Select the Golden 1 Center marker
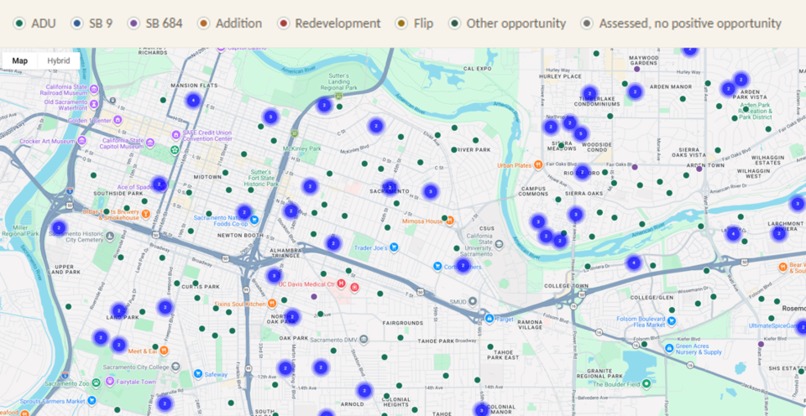Viewport: 806px width, 416px height. [118, 120]
